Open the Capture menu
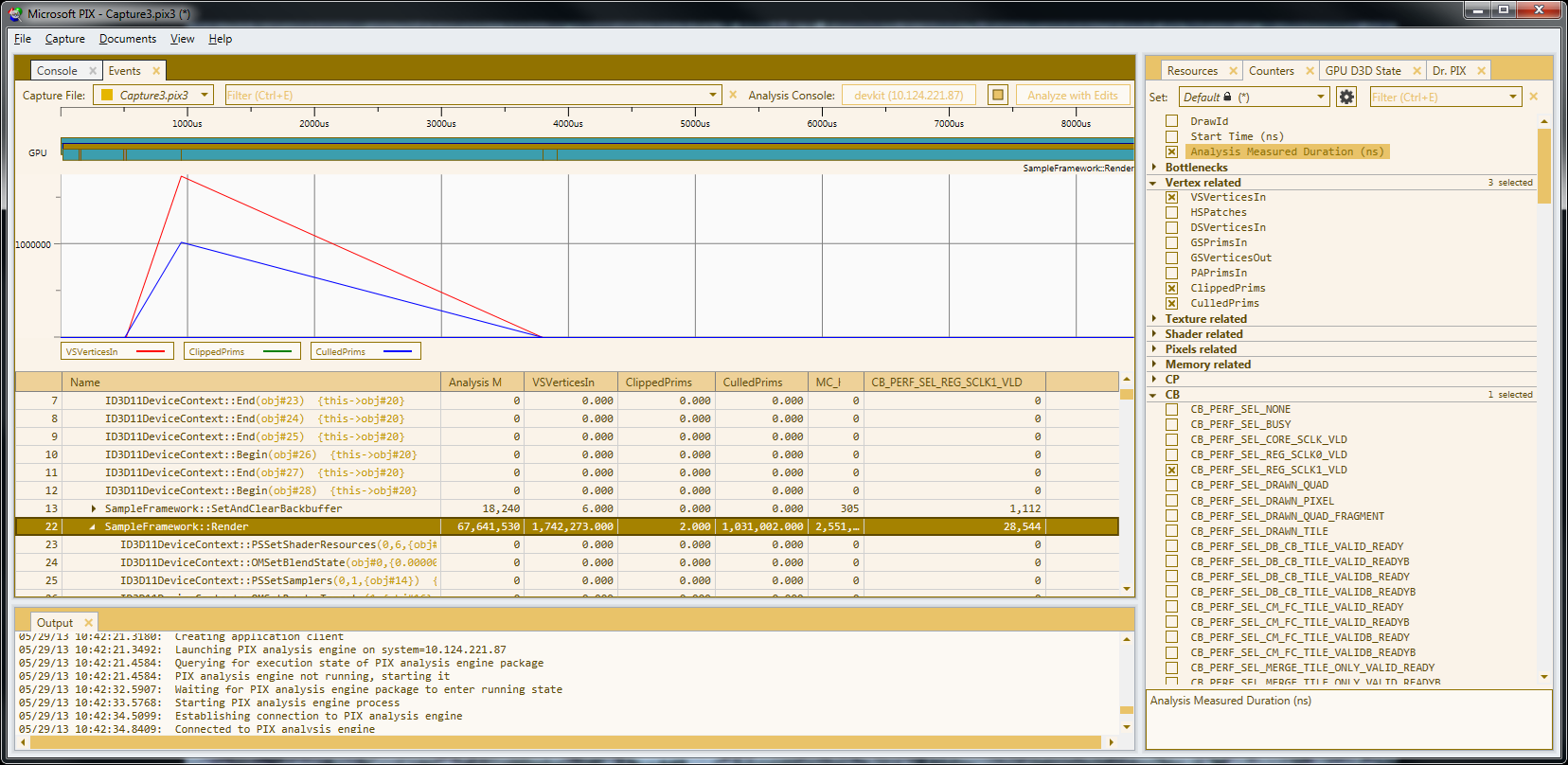The image size is (1568, 765). tap(64, 39)
